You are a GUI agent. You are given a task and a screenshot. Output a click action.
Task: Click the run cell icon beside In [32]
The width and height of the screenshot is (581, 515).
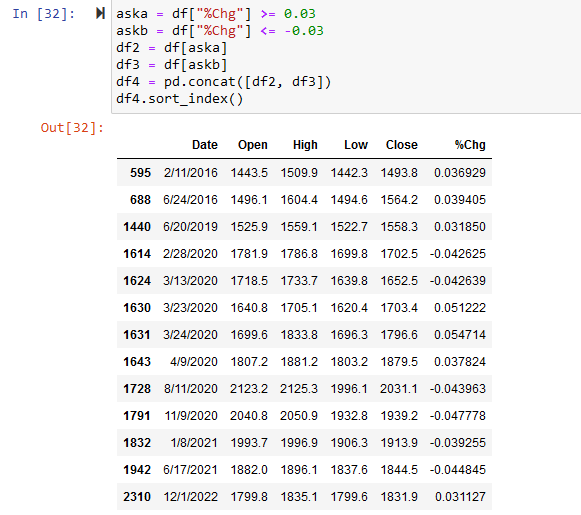100,14
